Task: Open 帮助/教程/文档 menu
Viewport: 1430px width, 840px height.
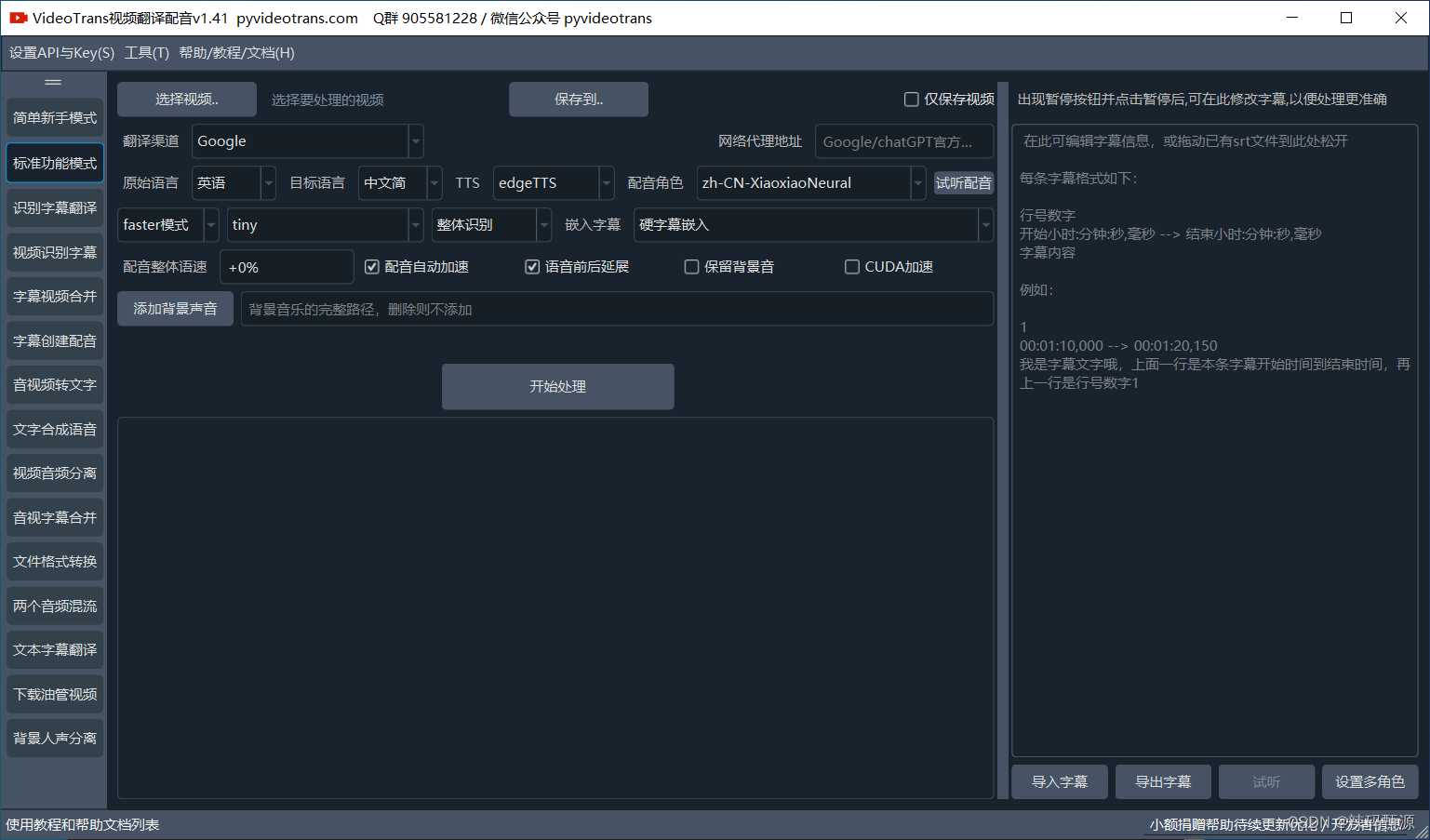Action: (x=237, y=53)
